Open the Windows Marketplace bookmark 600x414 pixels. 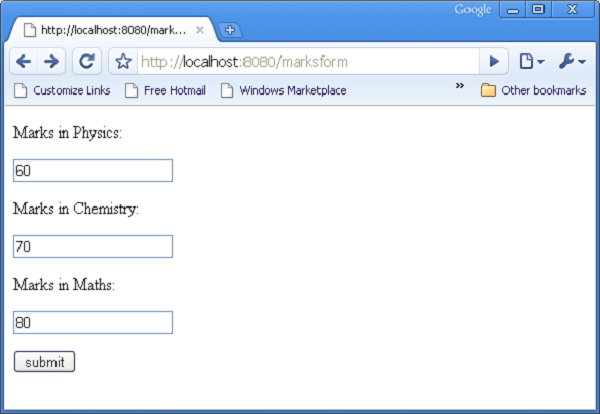(283, 91)
